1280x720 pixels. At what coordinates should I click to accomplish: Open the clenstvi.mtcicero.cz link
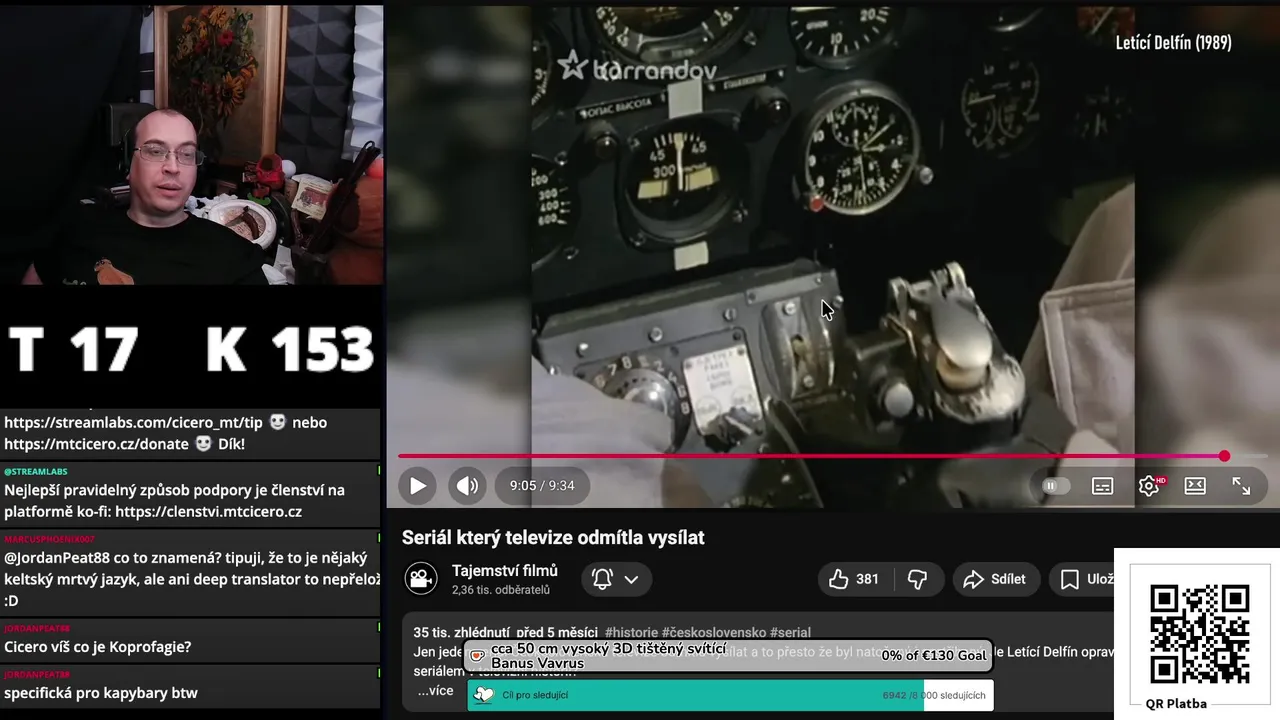208,512
